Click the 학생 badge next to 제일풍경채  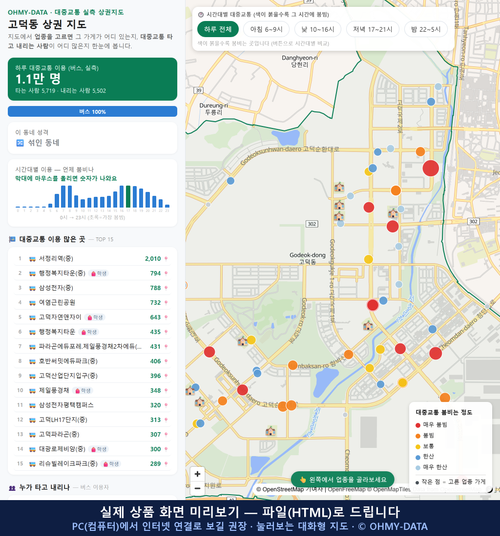(x=83, y=391)
